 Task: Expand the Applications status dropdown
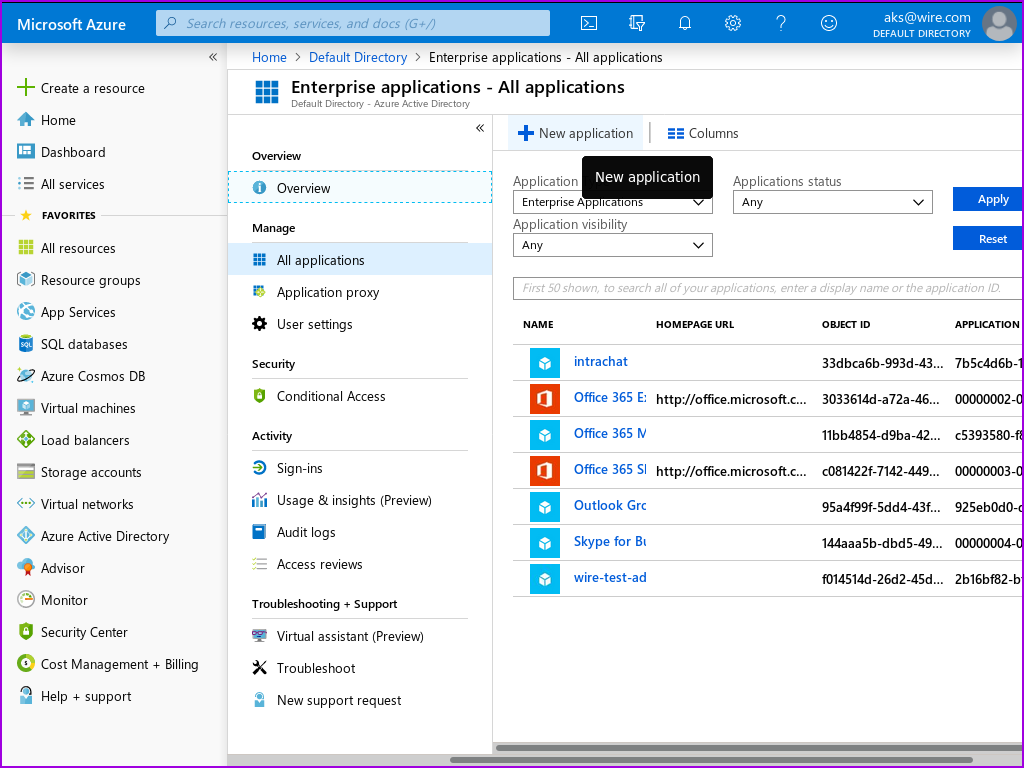click(x=833, y=202)
